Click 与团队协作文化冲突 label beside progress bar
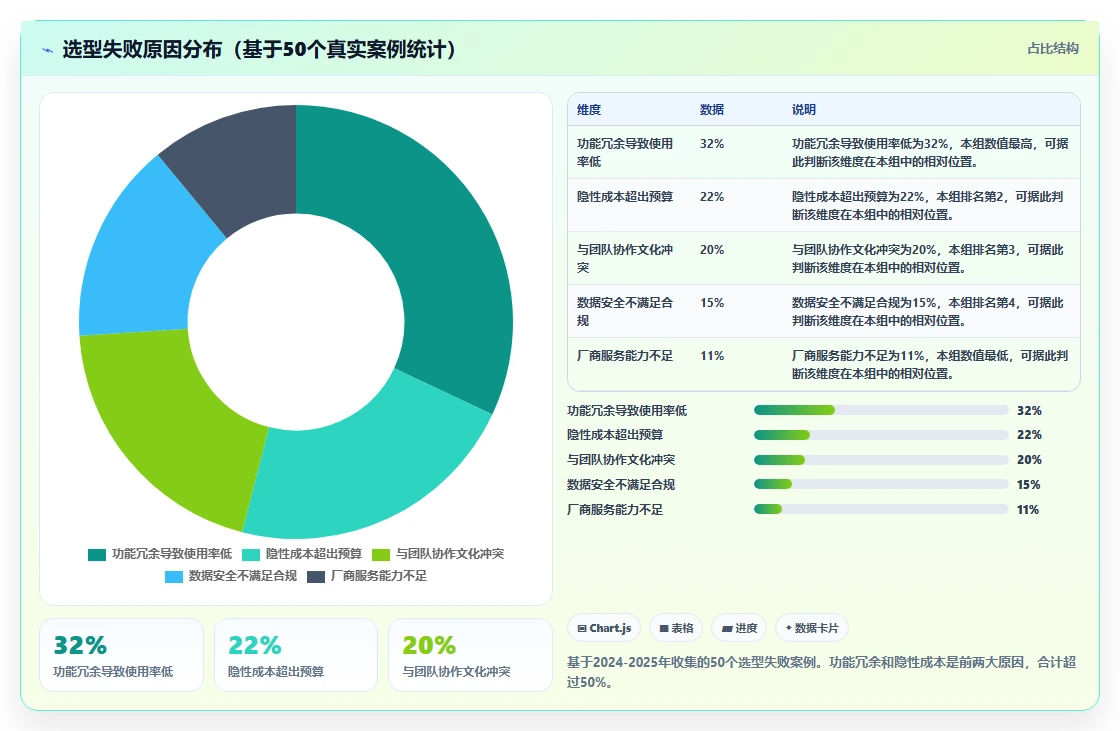Viewport: 1120px width, 731px height. 621,459
